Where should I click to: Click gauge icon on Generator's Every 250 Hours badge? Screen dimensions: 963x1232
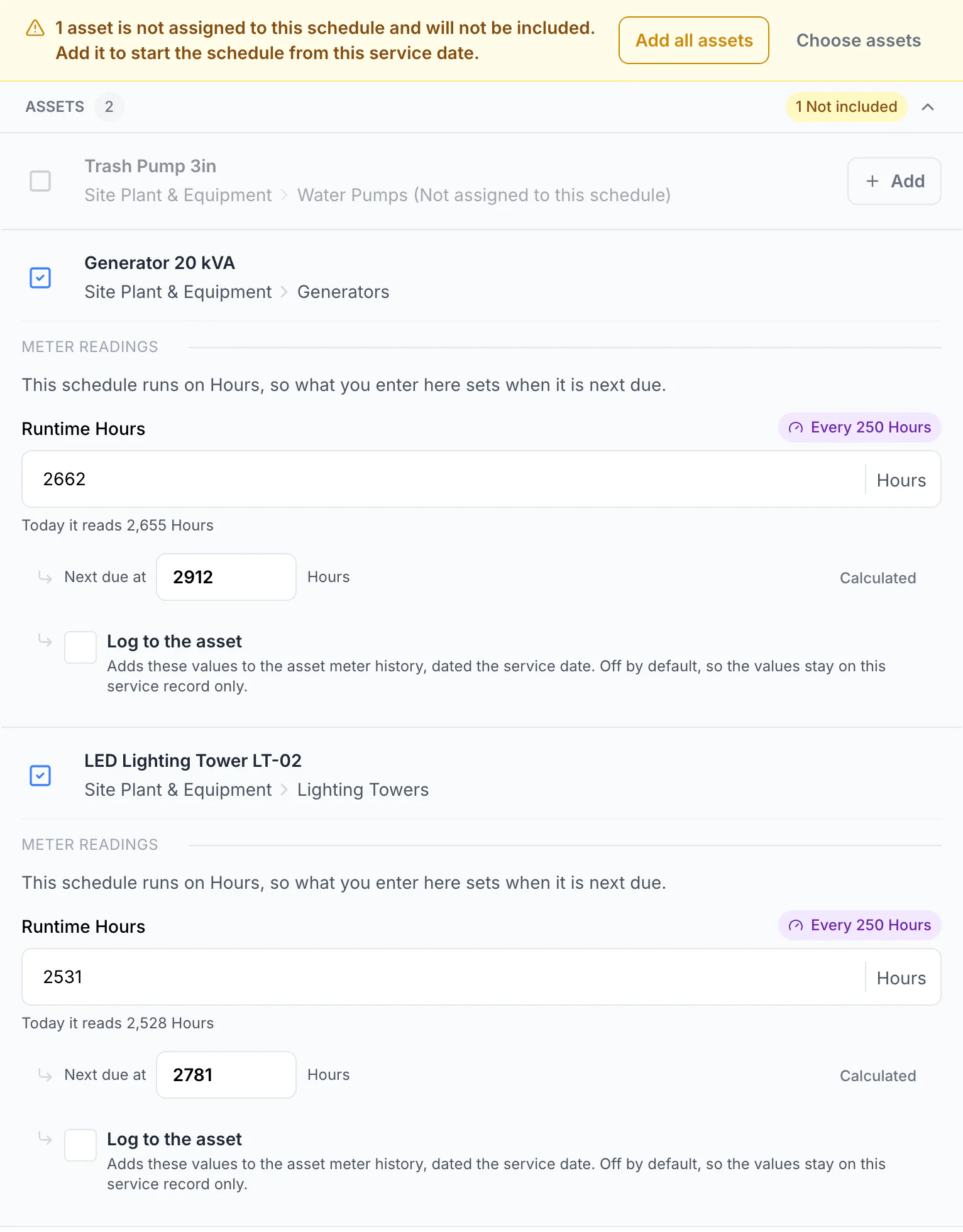796,428
